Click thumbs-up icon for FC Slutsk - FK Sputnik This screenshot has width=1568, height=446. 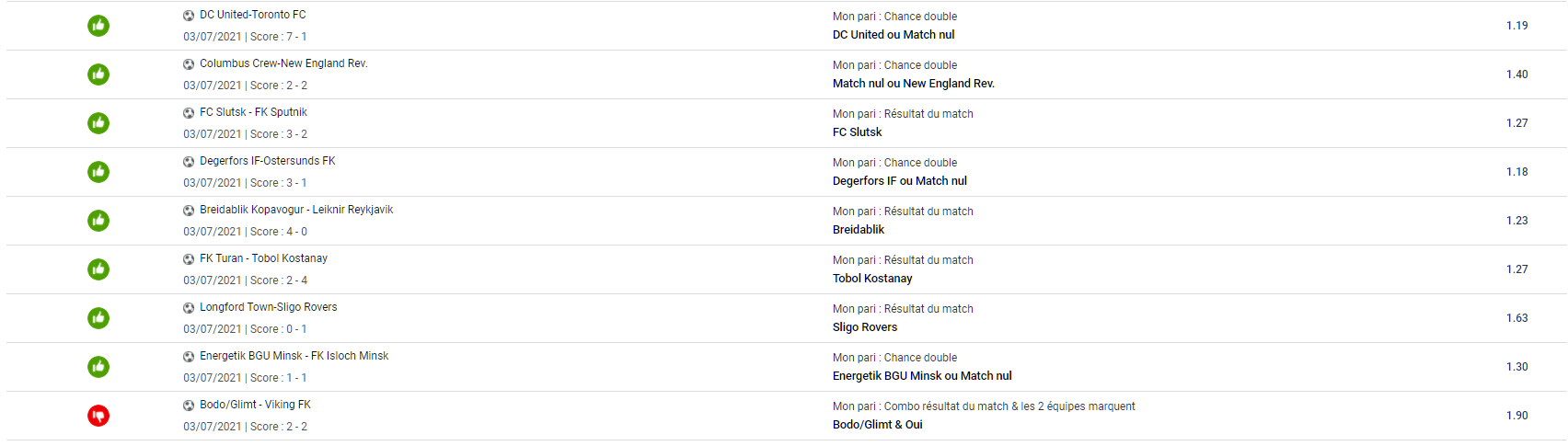click(x=98, y=123)
